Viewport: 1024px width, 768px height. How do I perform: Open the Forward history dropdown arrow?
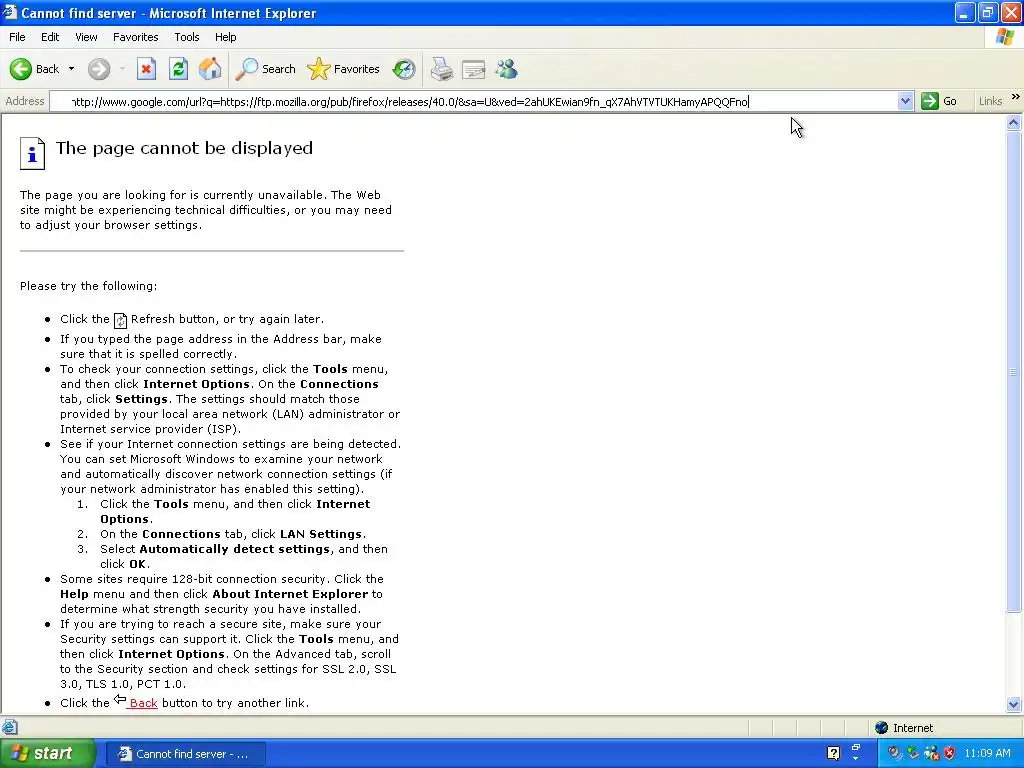(x=122, y=69)
